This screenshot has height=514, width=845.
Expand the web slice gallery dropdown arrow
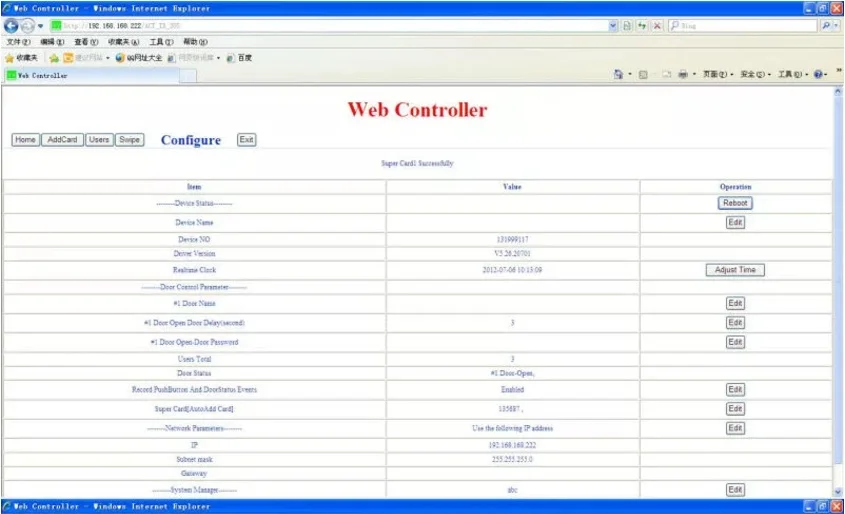click(218, 58)
